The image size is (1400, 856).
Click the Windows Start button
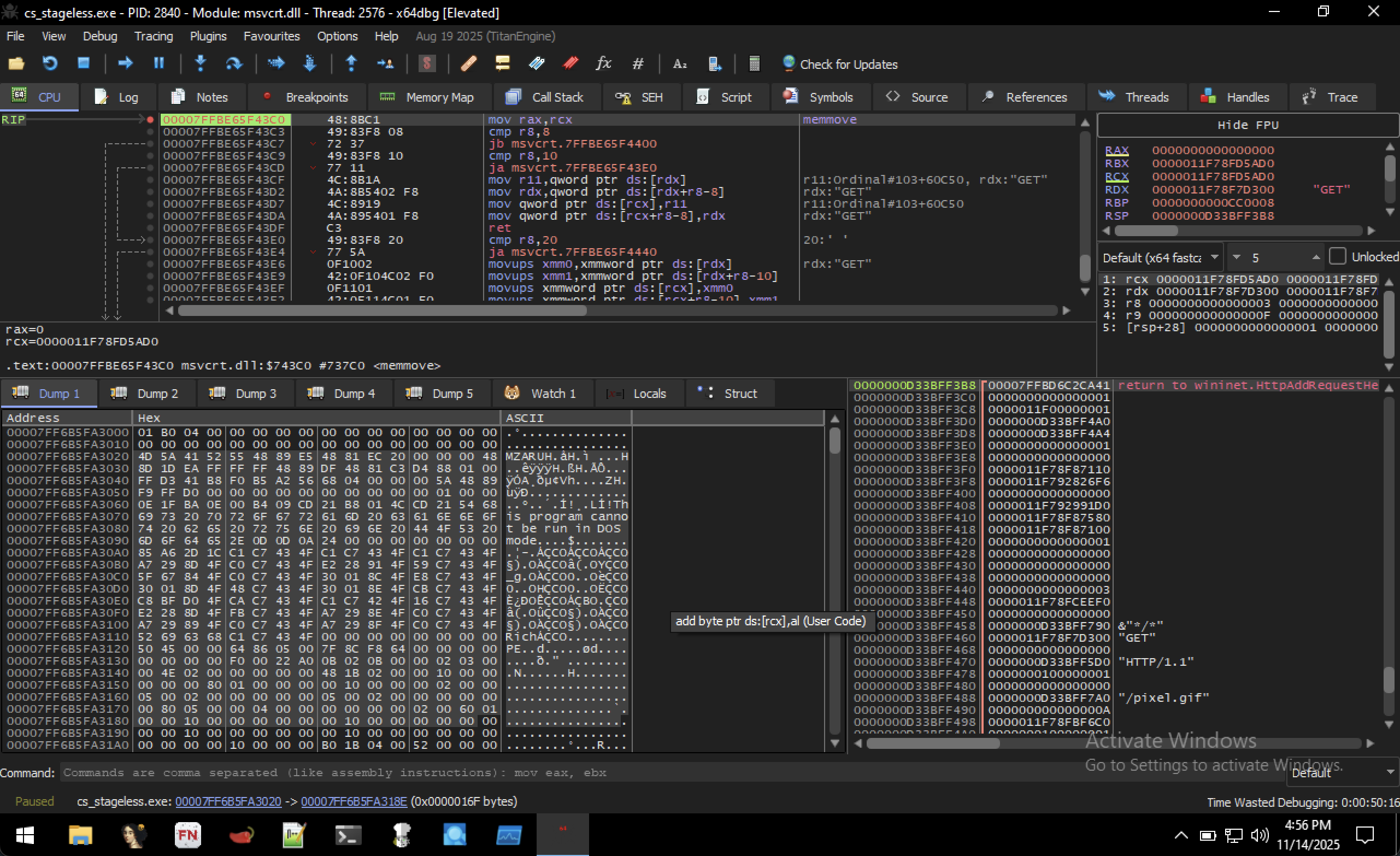coord(26,835)
